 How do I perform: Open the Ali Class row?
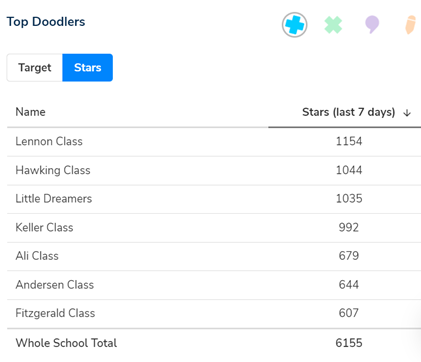pos(214,256)
